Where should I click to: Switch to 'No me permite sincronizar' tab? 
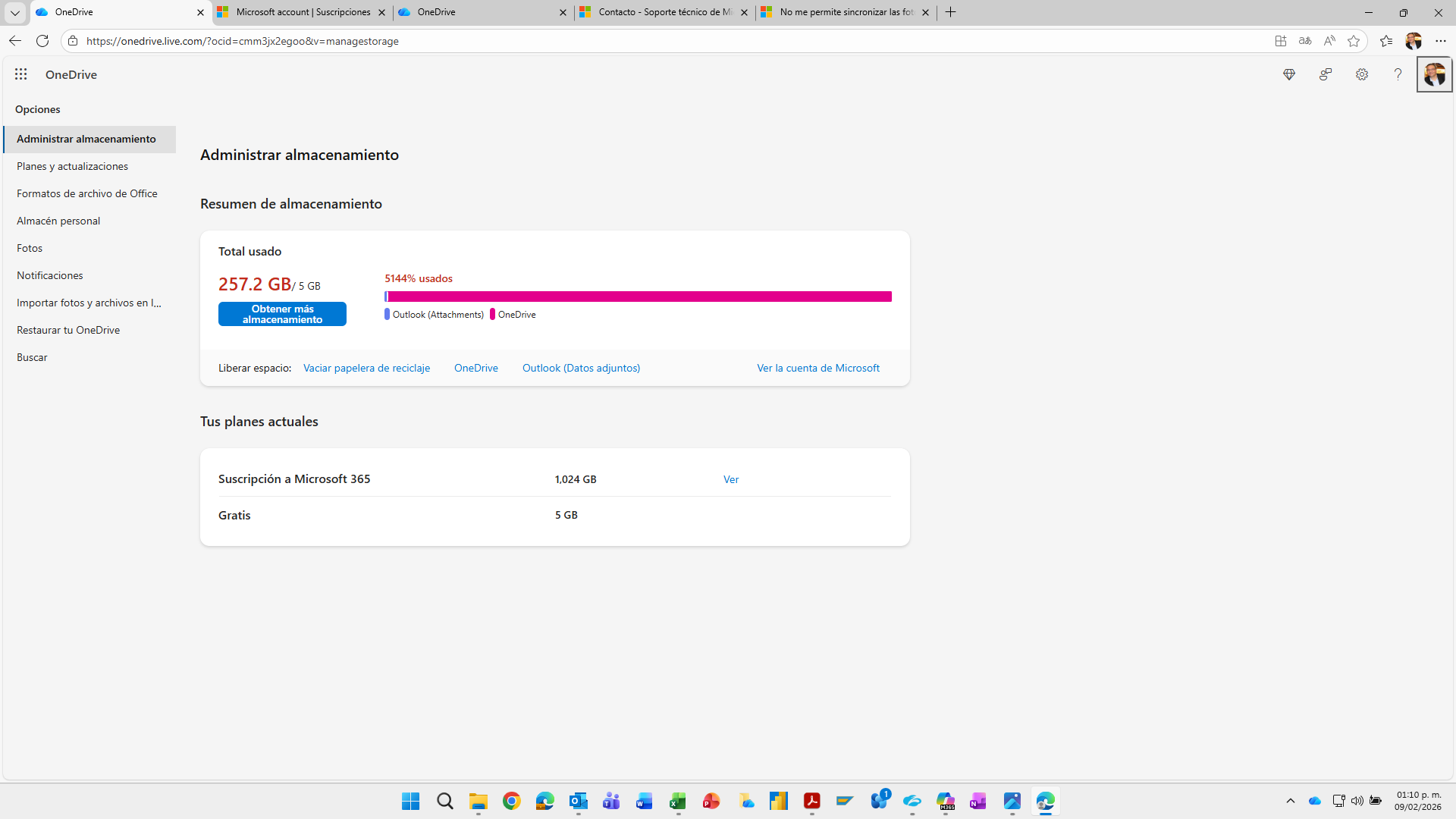(845, 12)
